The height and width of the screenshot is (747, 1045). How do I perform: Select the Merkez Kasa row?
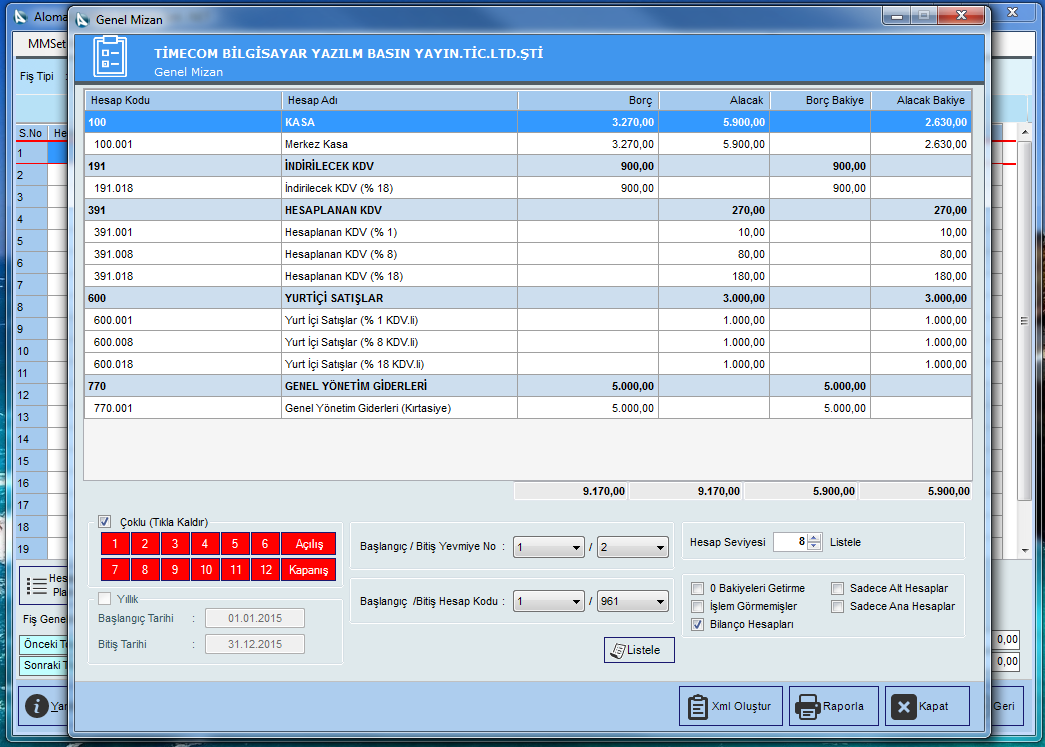pyautogui.click(x=528, y=144)
